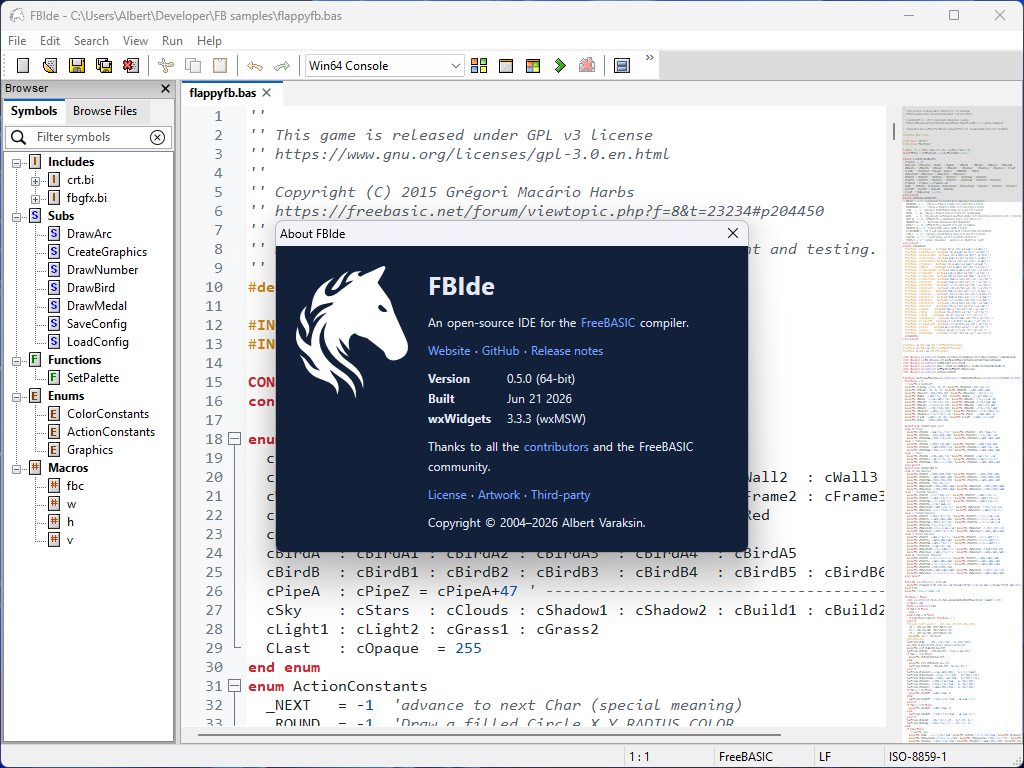The width and height of the screenshot is (1024, 768).
Task: Open the View menu
Action: point(135,40)
